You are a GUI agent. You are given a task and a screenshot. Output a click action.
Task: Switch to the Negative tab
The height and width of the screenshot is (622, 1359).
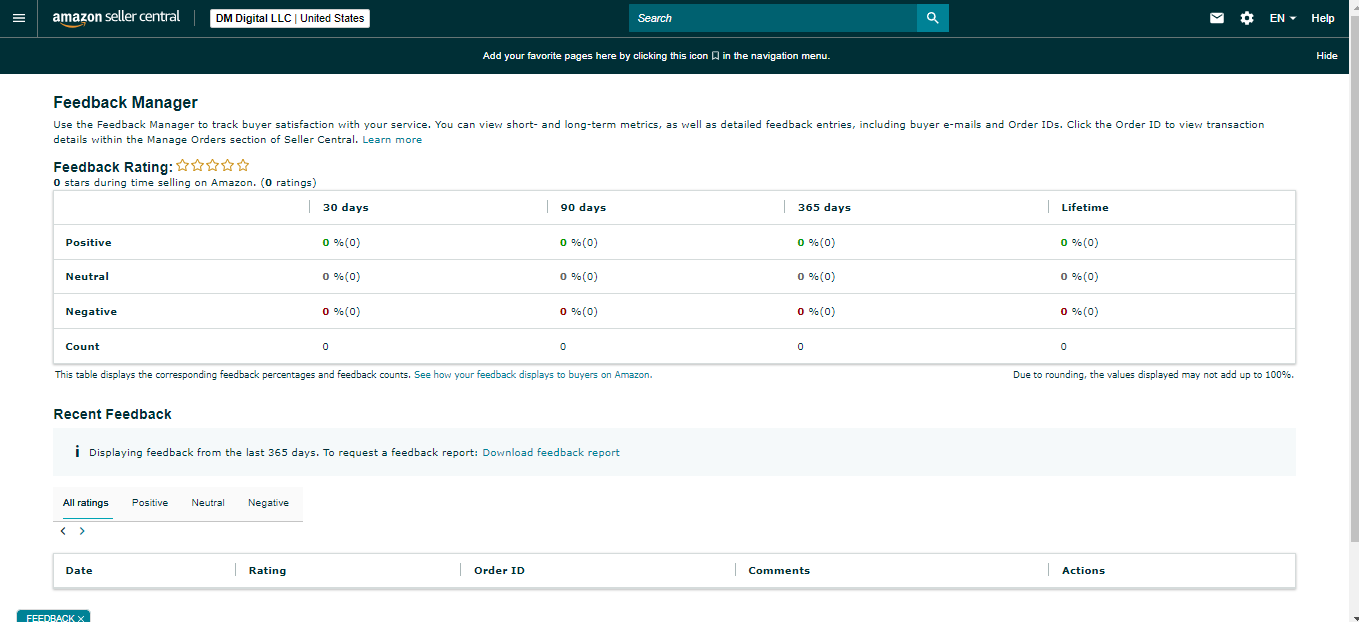tap(269, 503)
